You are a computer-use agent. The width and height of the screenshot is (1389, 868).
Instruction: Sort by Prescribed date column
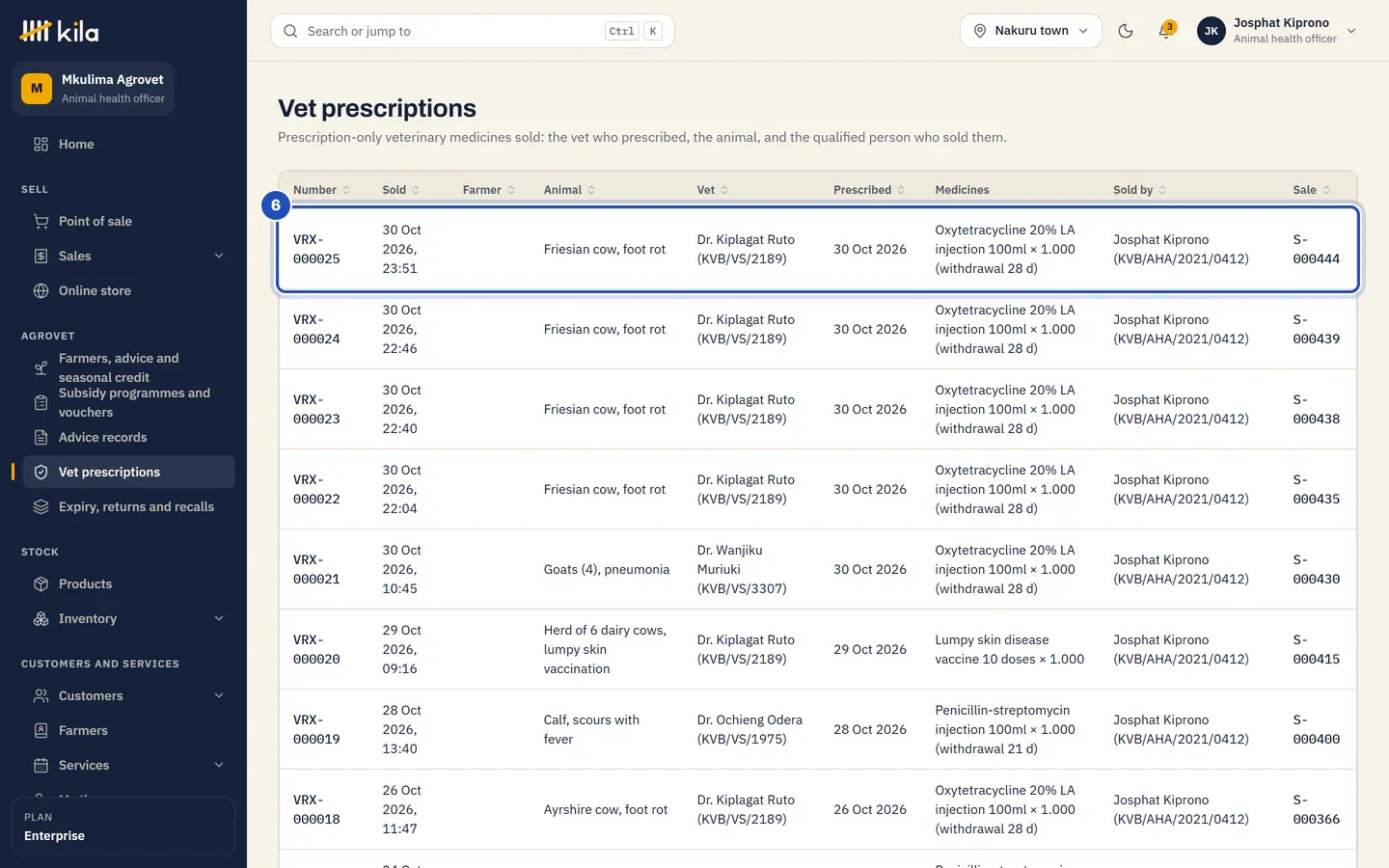click(869, 190)
